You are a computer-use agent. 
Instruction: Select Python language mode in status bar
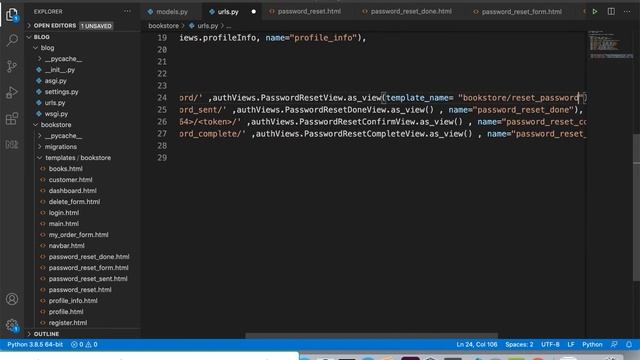pyautogui.click(x=592, y=344)
